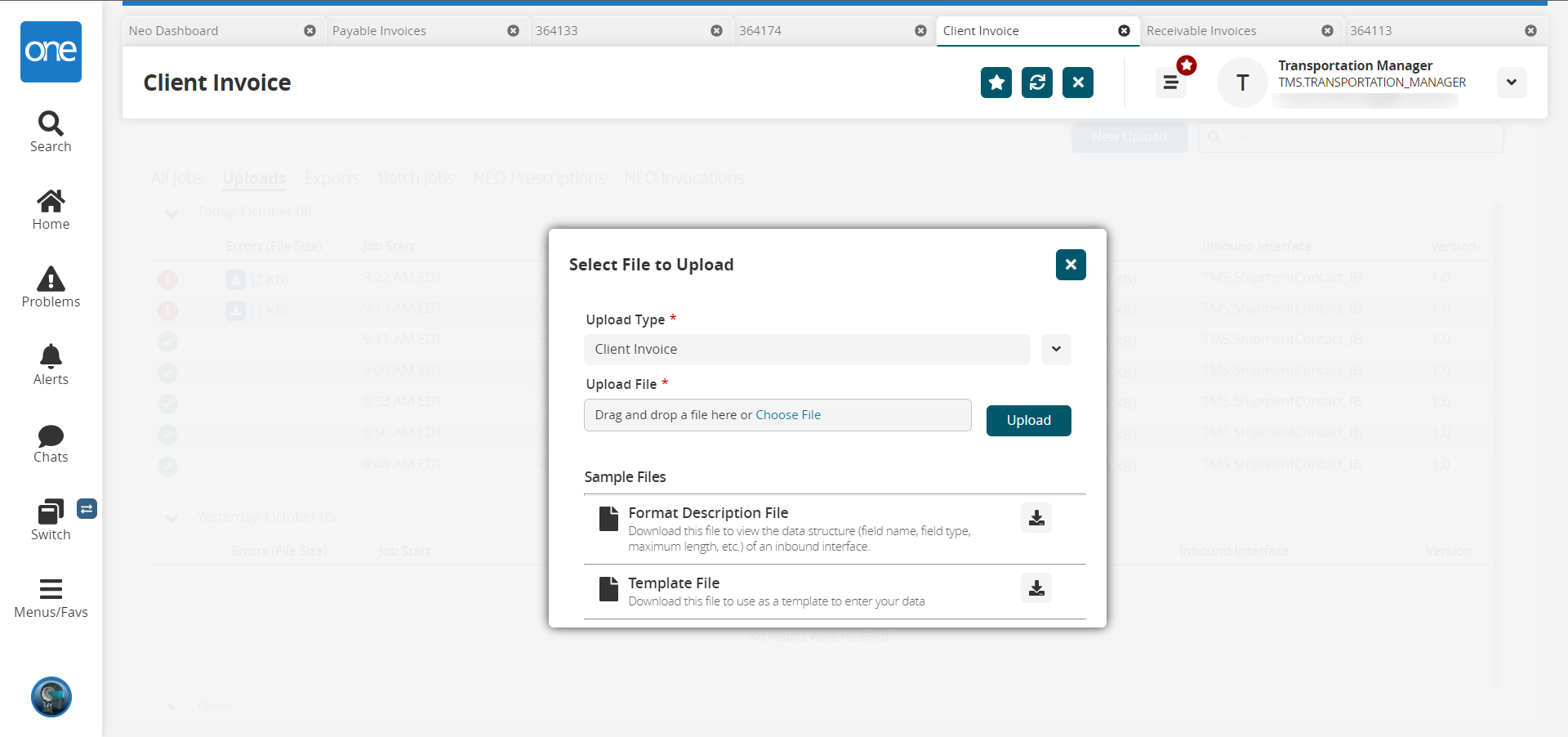Click the Search magnifier icon in sidebar

click(x=51, y=124)
